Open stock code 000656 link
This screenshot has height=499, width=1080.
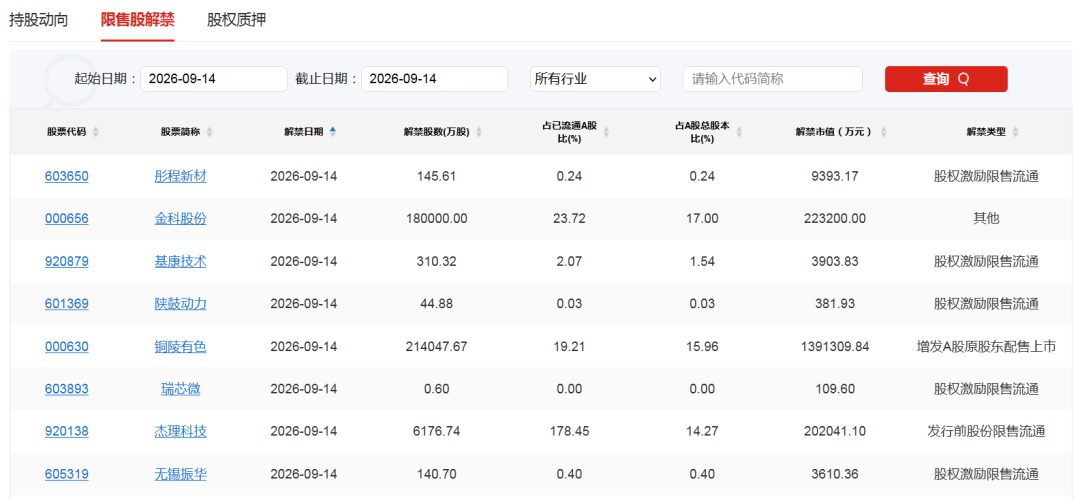[x=67, y=218]
